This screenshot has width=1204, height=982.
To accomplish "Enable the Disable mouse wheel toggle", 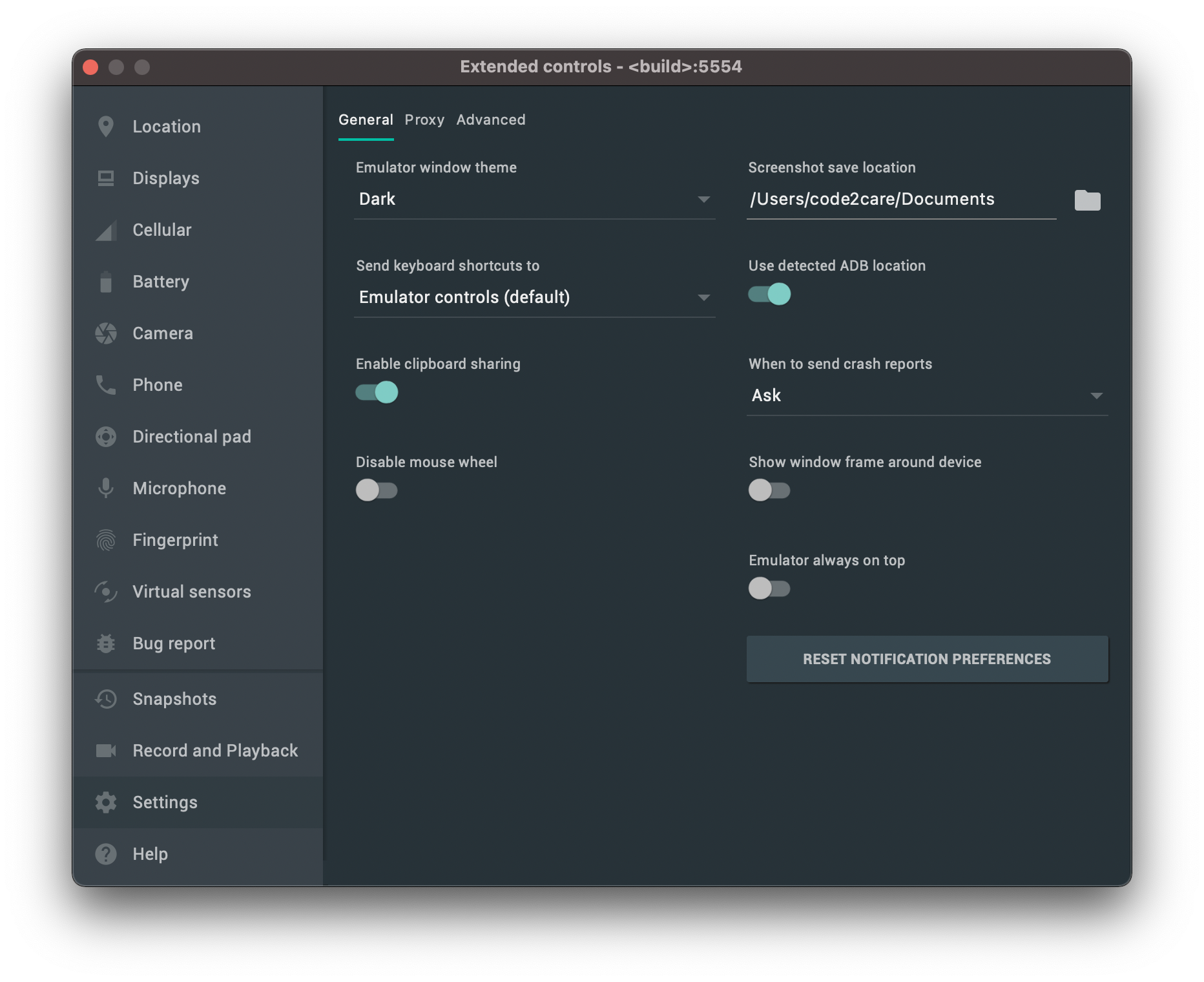I will pyautogui.click(x=377, y=490).
